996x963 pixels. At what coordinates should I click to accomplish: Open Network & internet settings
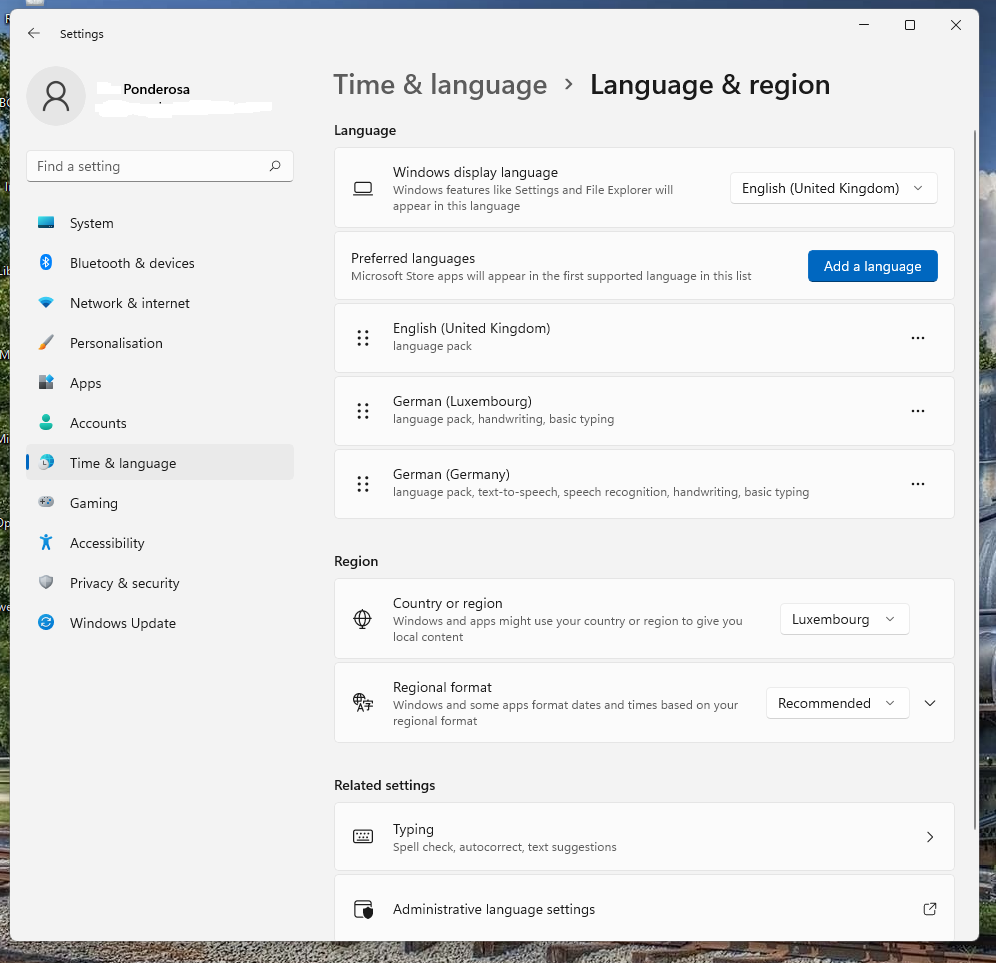click(159, 303)
